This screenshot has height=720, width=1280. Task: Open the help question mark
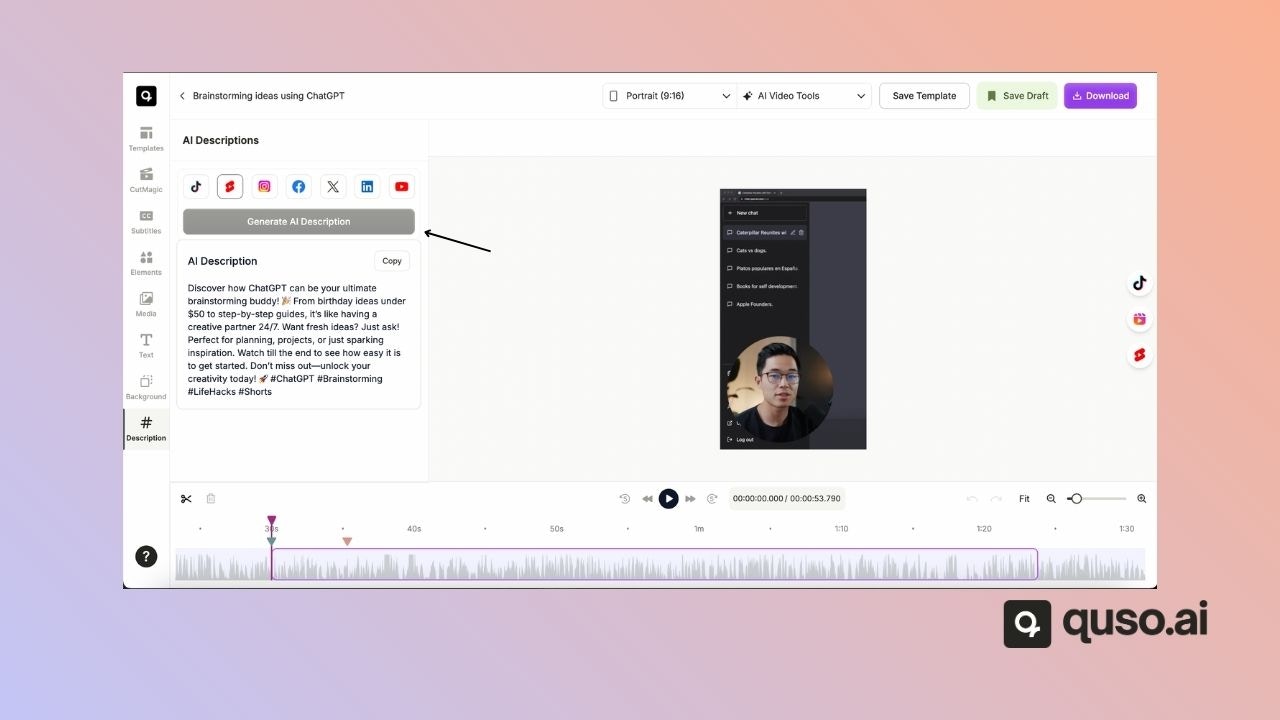point(146,557)
